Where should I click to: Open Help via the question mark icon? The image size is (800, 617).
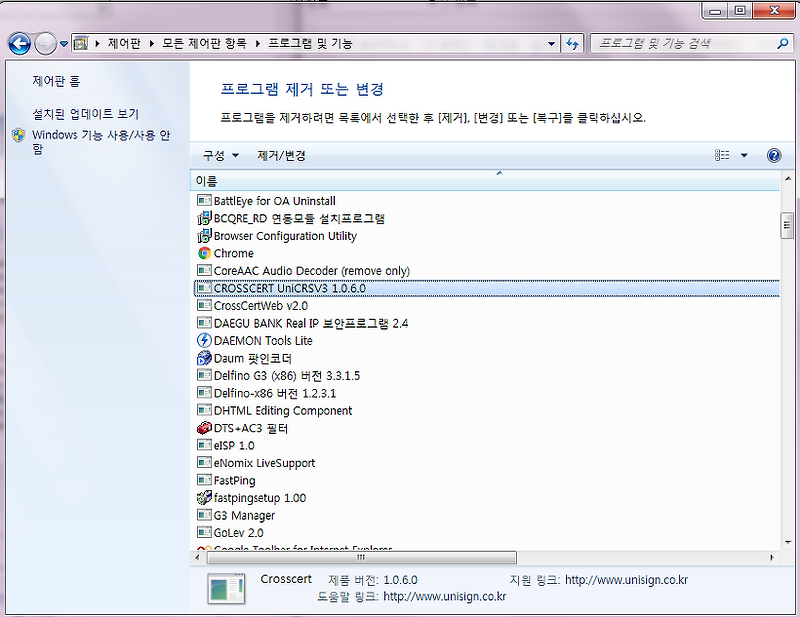click(x=777, y=155)
